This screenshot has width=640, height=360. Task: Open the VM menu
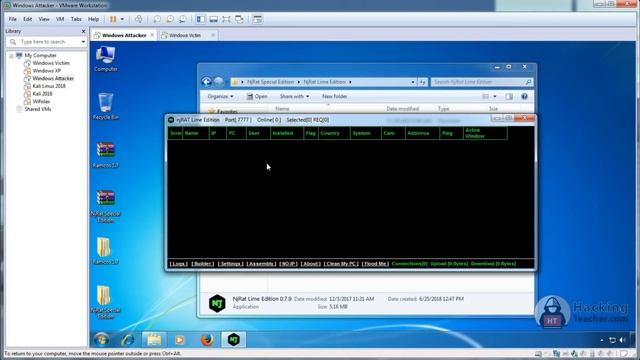click(x=60, y=19)
